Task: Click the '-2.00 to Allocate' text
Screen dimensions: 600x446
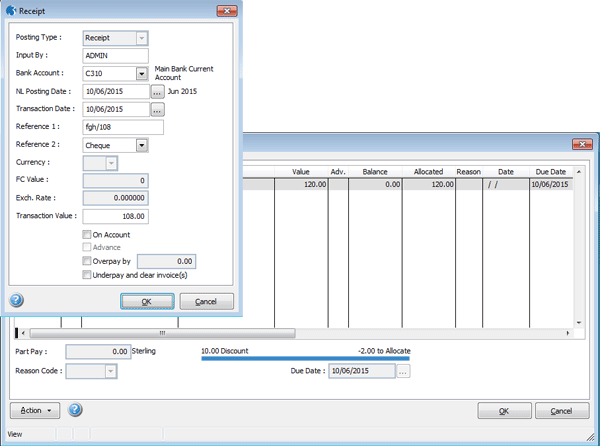Action: [x=384, y=351]
